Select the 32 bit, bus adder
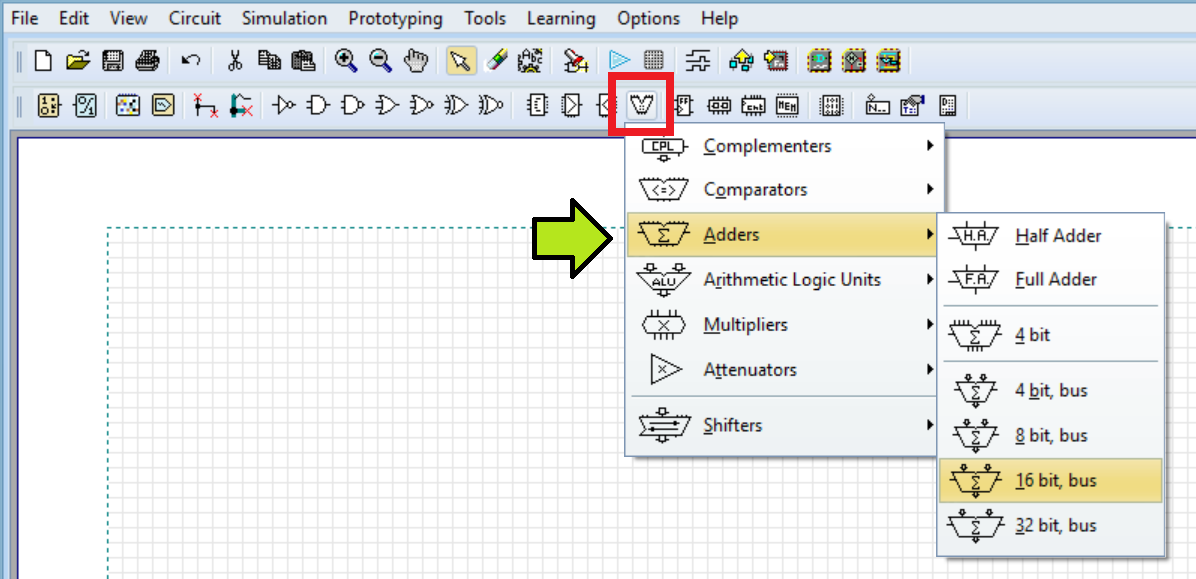This screenshot has height=579, width=1196. tap(1050, 526)
